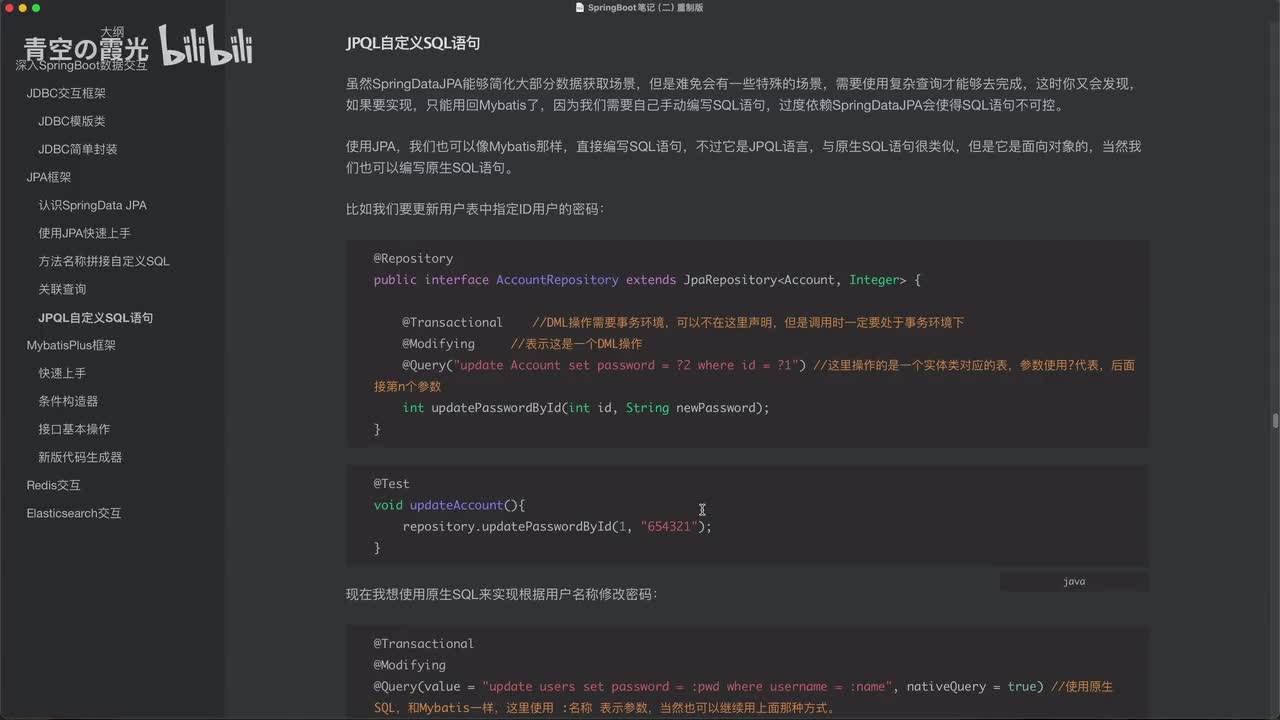
Task: Click the paragraph 比如我们要更新用户表中指定ID用户的密码
Action: 475,209
